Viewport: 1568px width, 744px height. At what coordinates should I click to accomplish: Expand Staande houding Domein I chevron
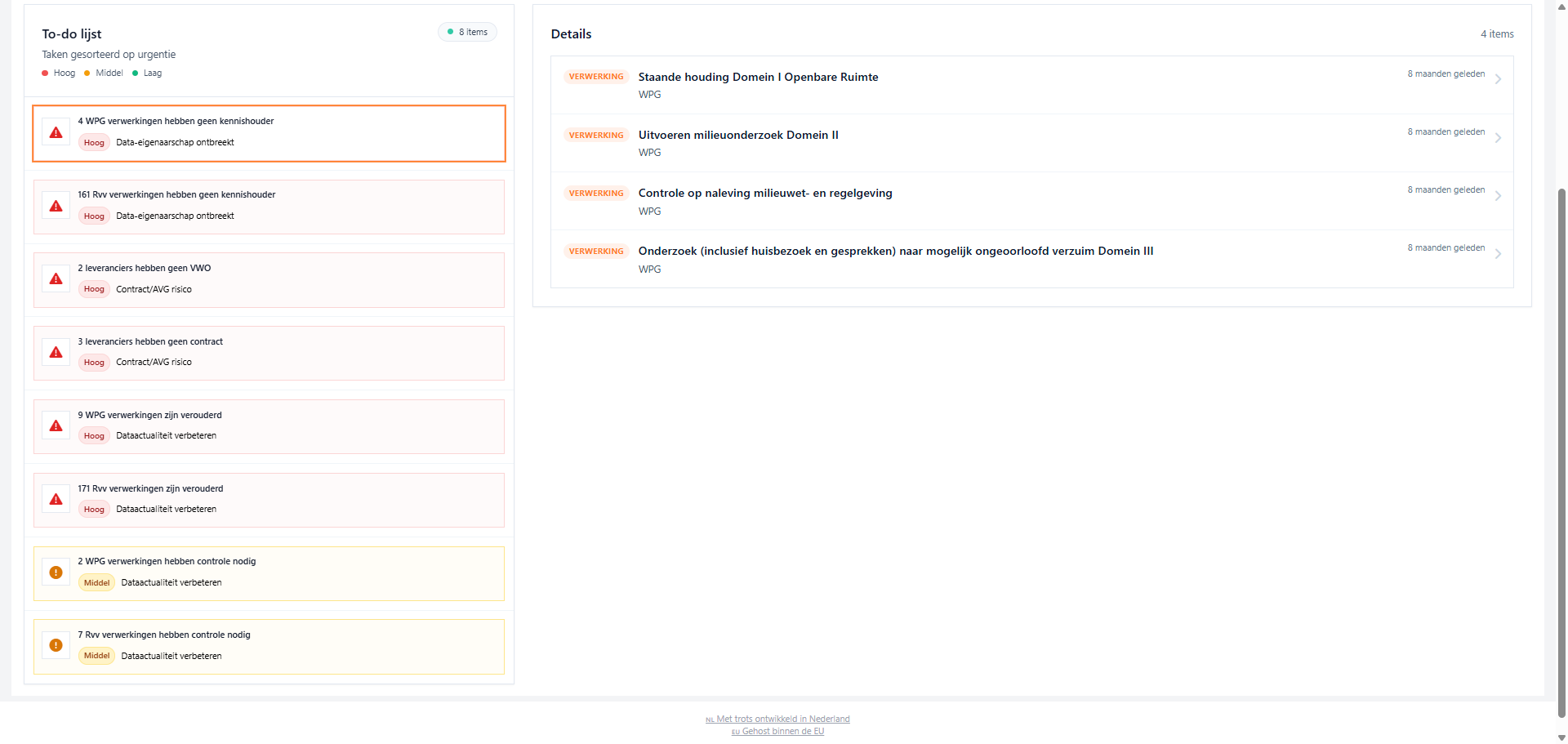(x=1498, y=79)
